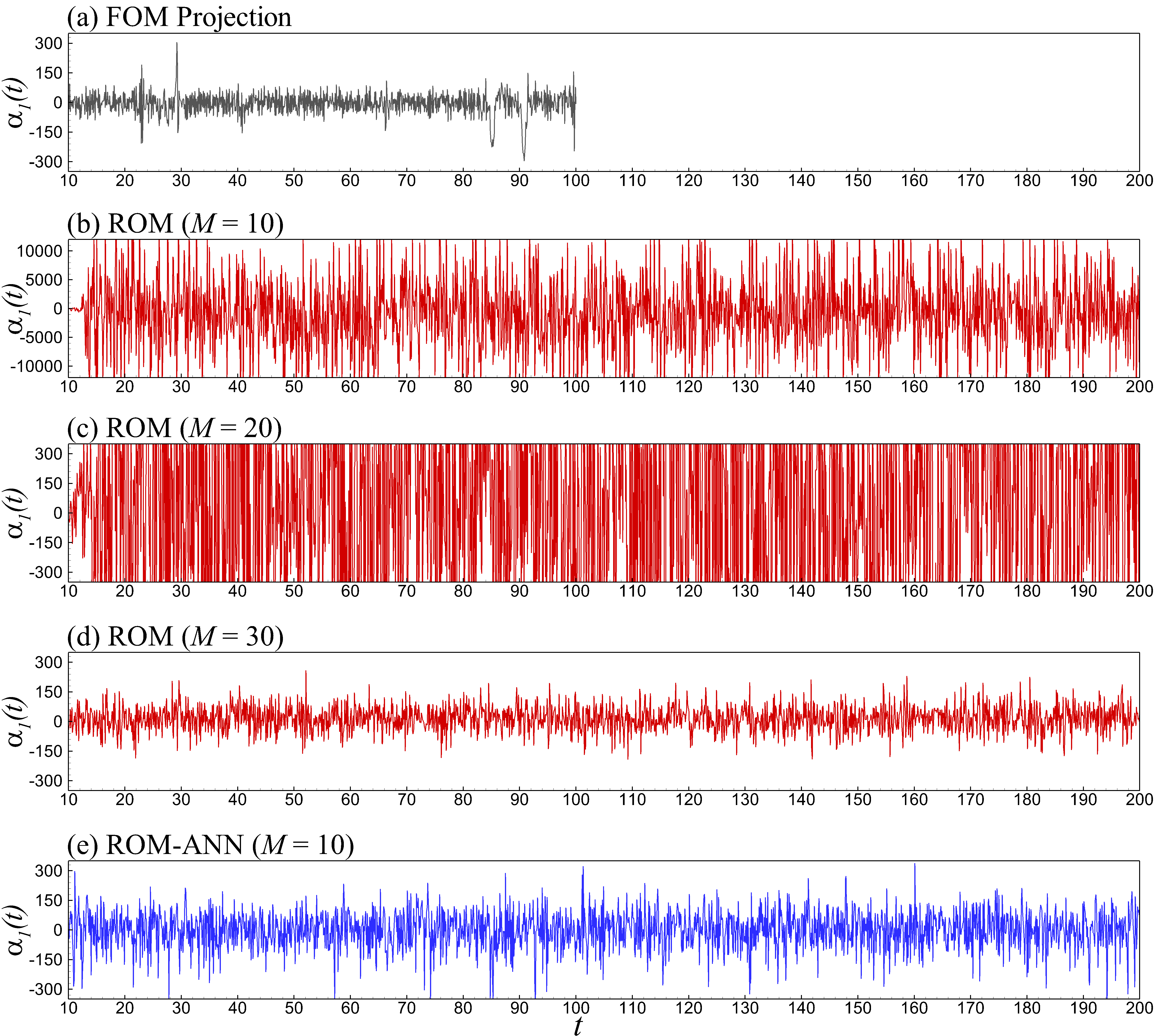1171x1036 pixels.
Task: Click the "110" x-tick label in panel (b)
Action: click(632, 386)
